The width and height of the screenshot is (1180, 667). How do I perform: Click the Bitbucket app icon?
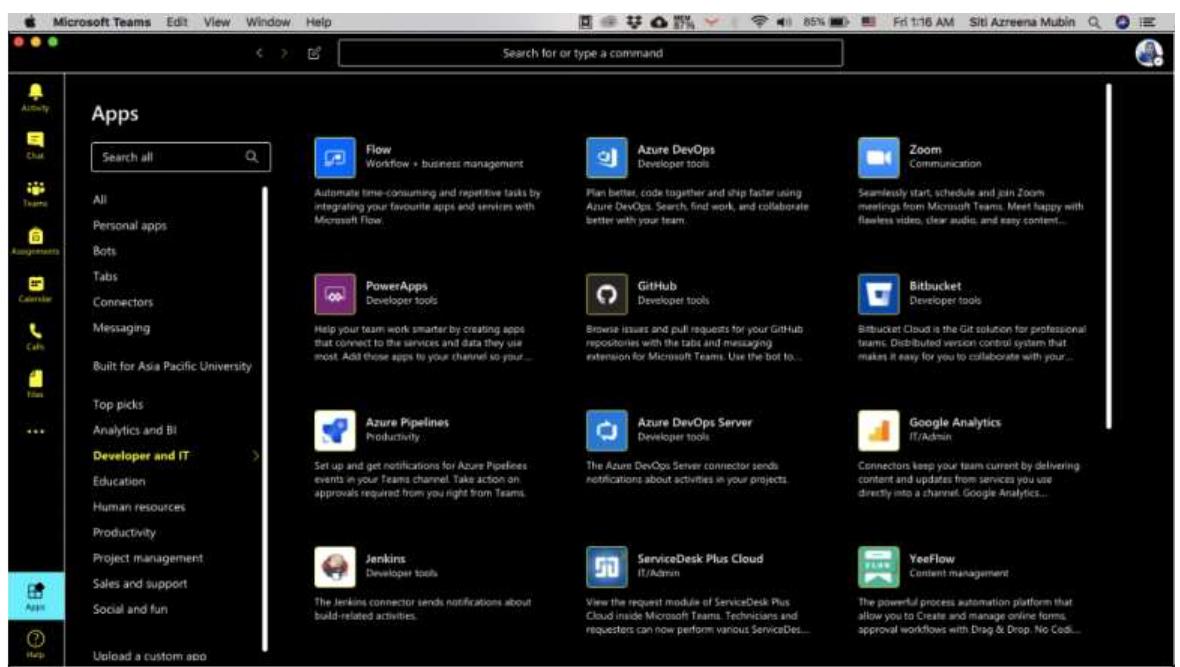point(878,294)
